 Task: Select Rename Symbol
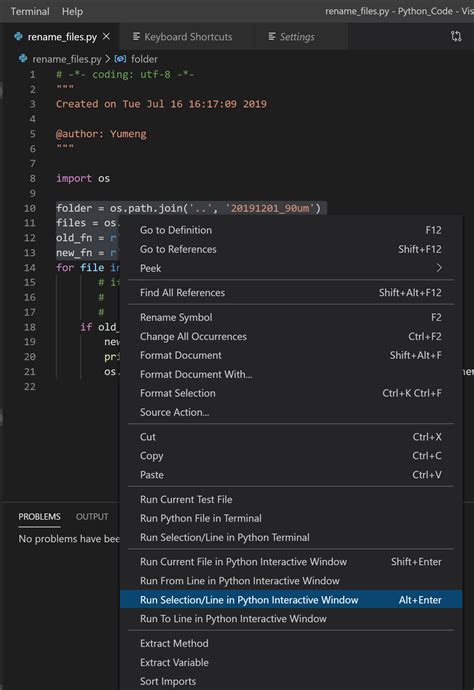290,317
